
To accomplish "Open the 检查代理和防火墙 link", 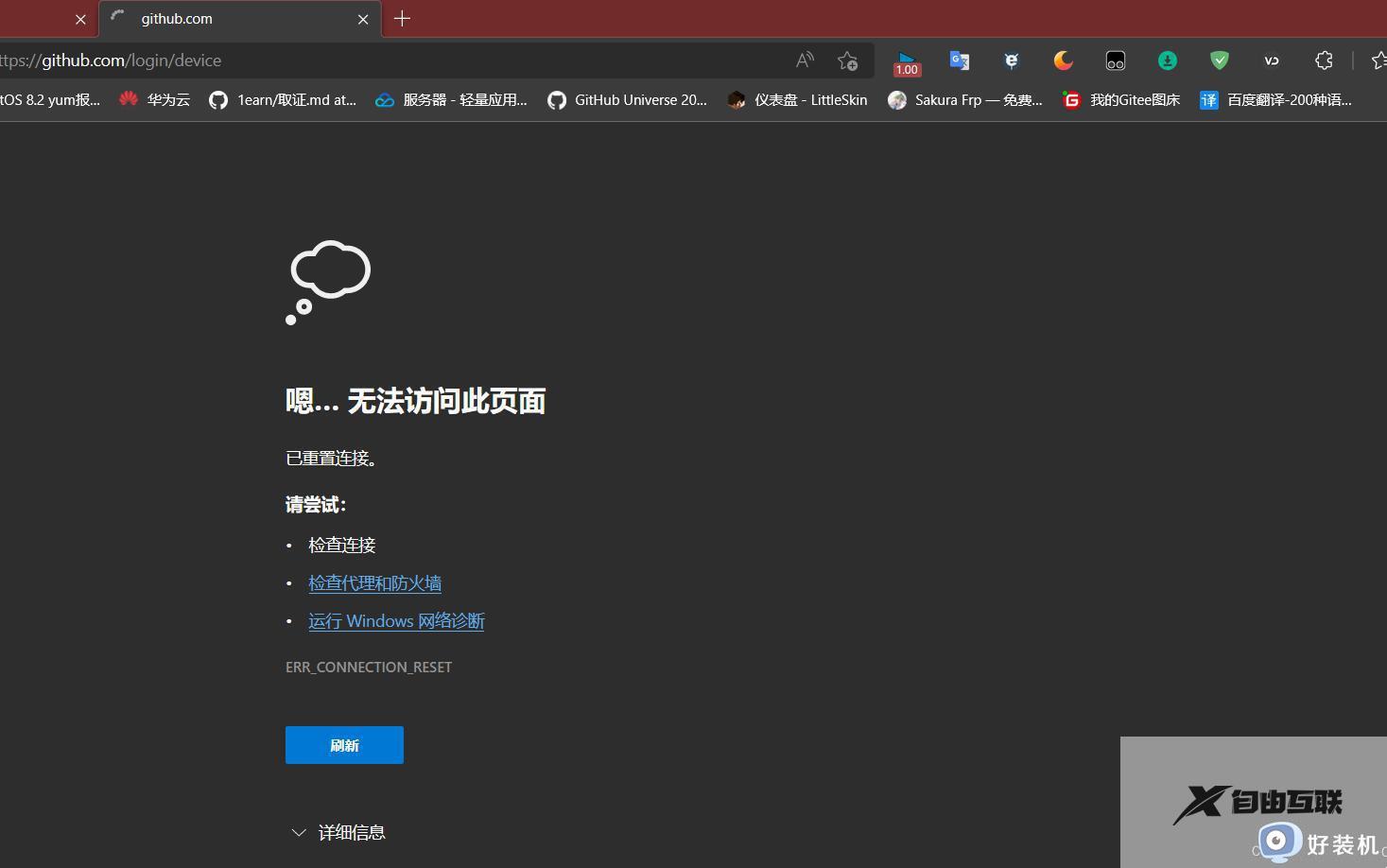I will (x=374, y=582).
